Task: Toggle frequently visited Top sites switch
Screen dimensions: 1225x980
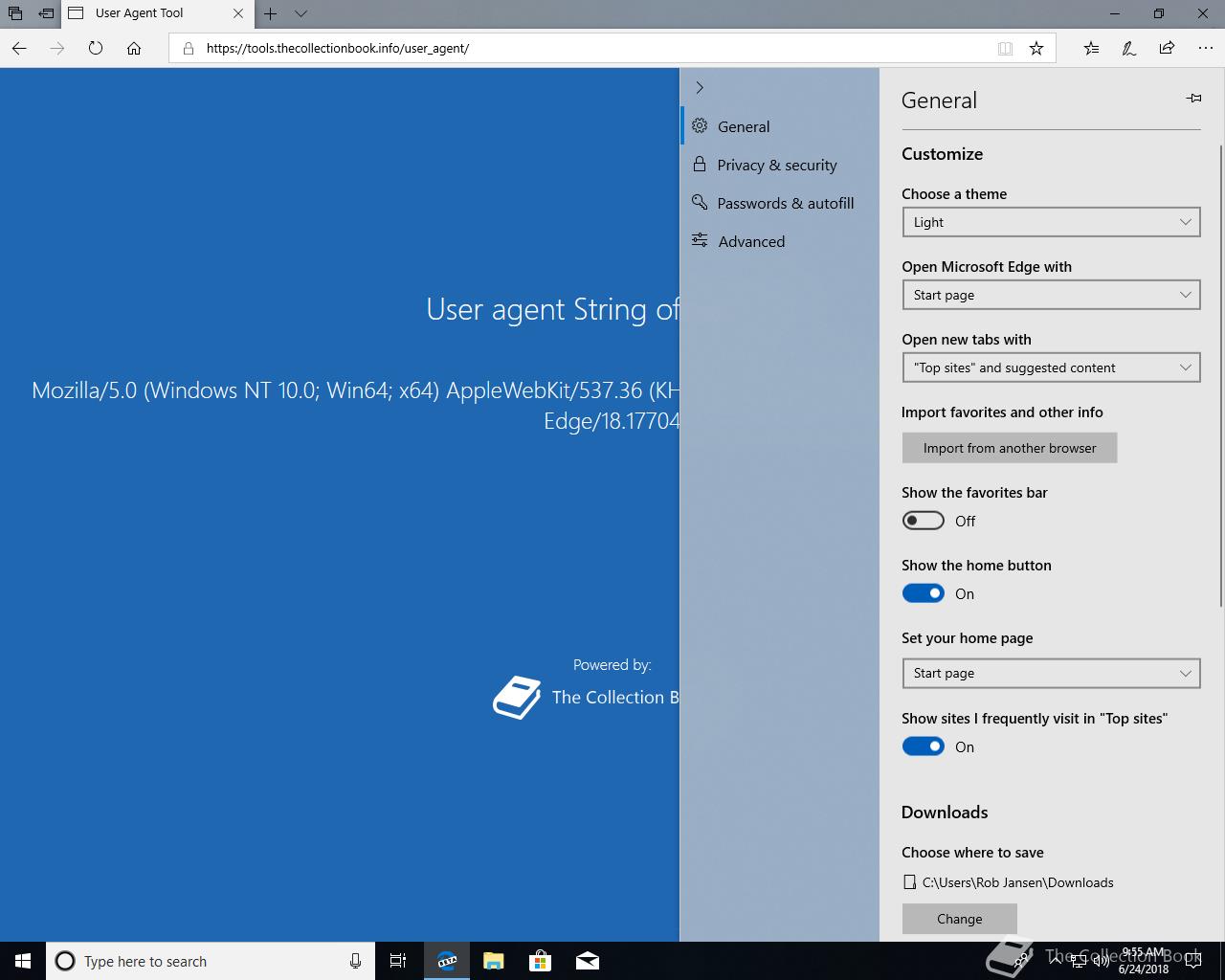Action: [924, 746]
